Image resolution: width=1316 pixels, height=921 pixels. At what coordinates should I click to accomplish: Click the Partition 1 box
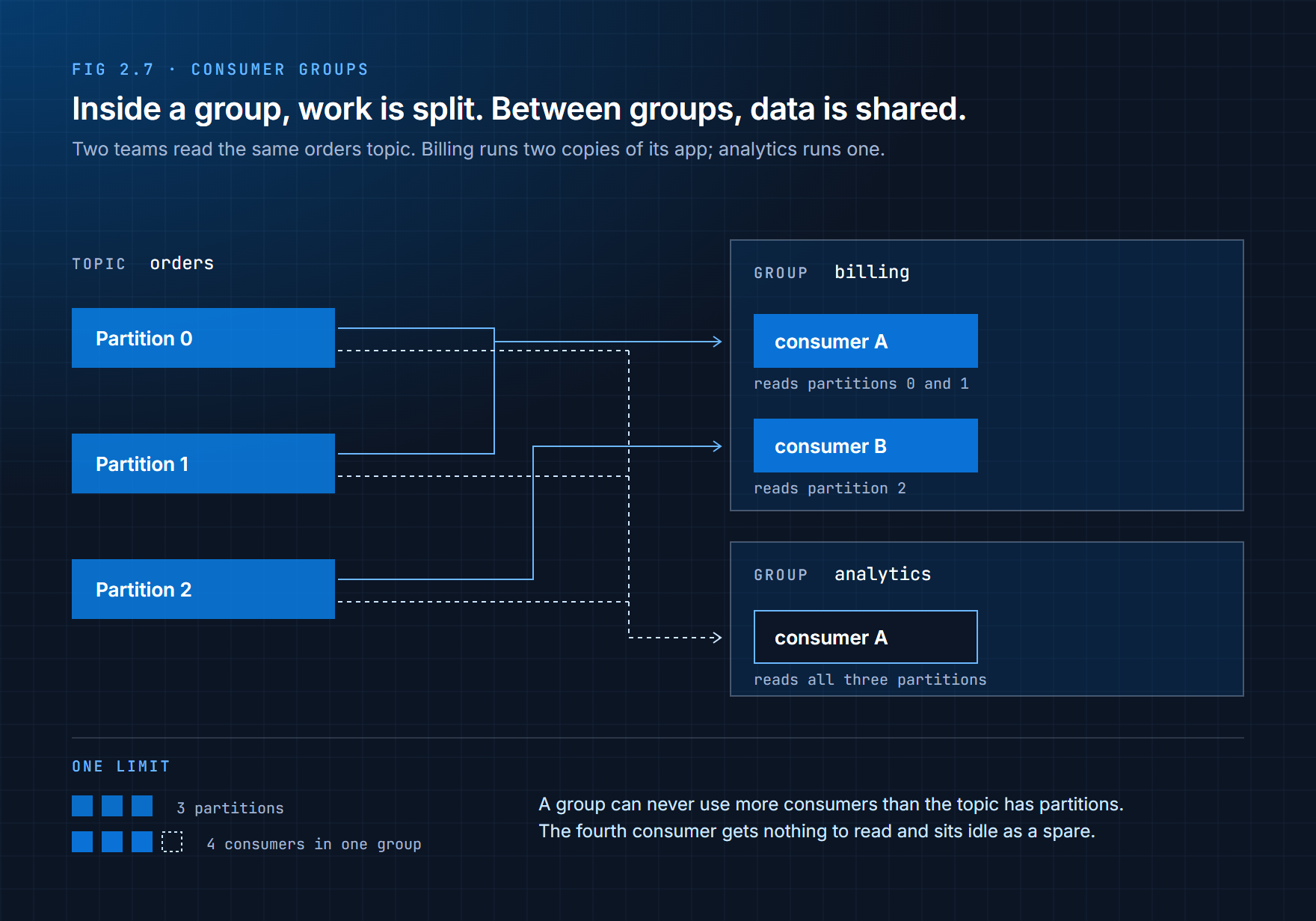[x=203, y=463]
